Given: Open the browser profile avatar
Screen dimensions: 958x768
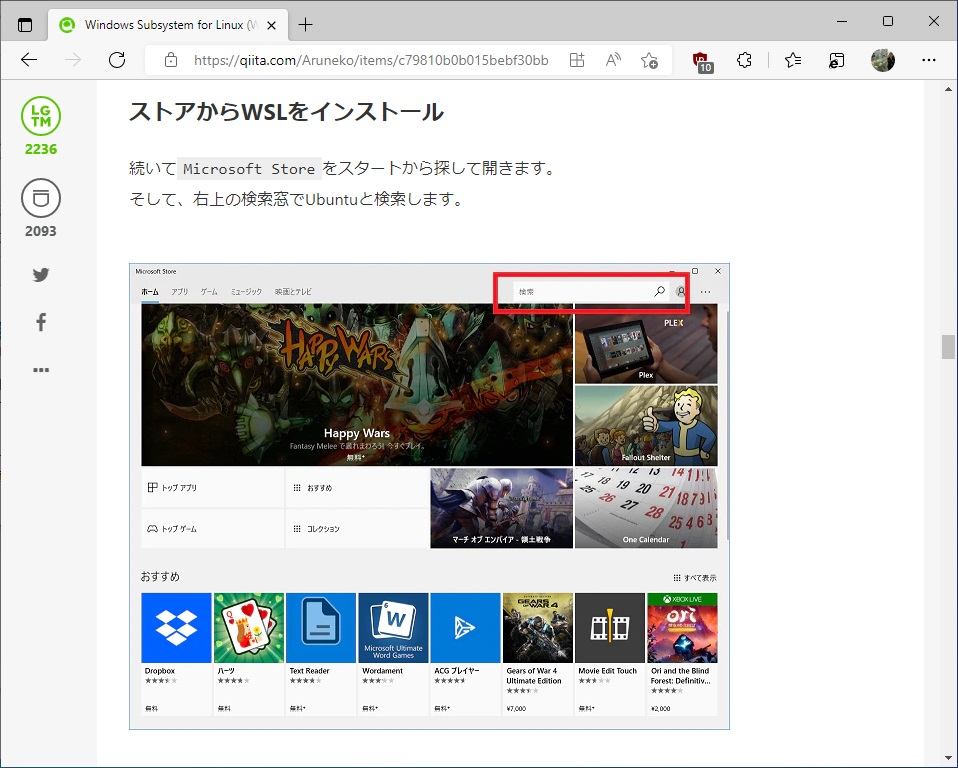Looking at the screenshot, I should pyautogui.click(x=883, y=60).
